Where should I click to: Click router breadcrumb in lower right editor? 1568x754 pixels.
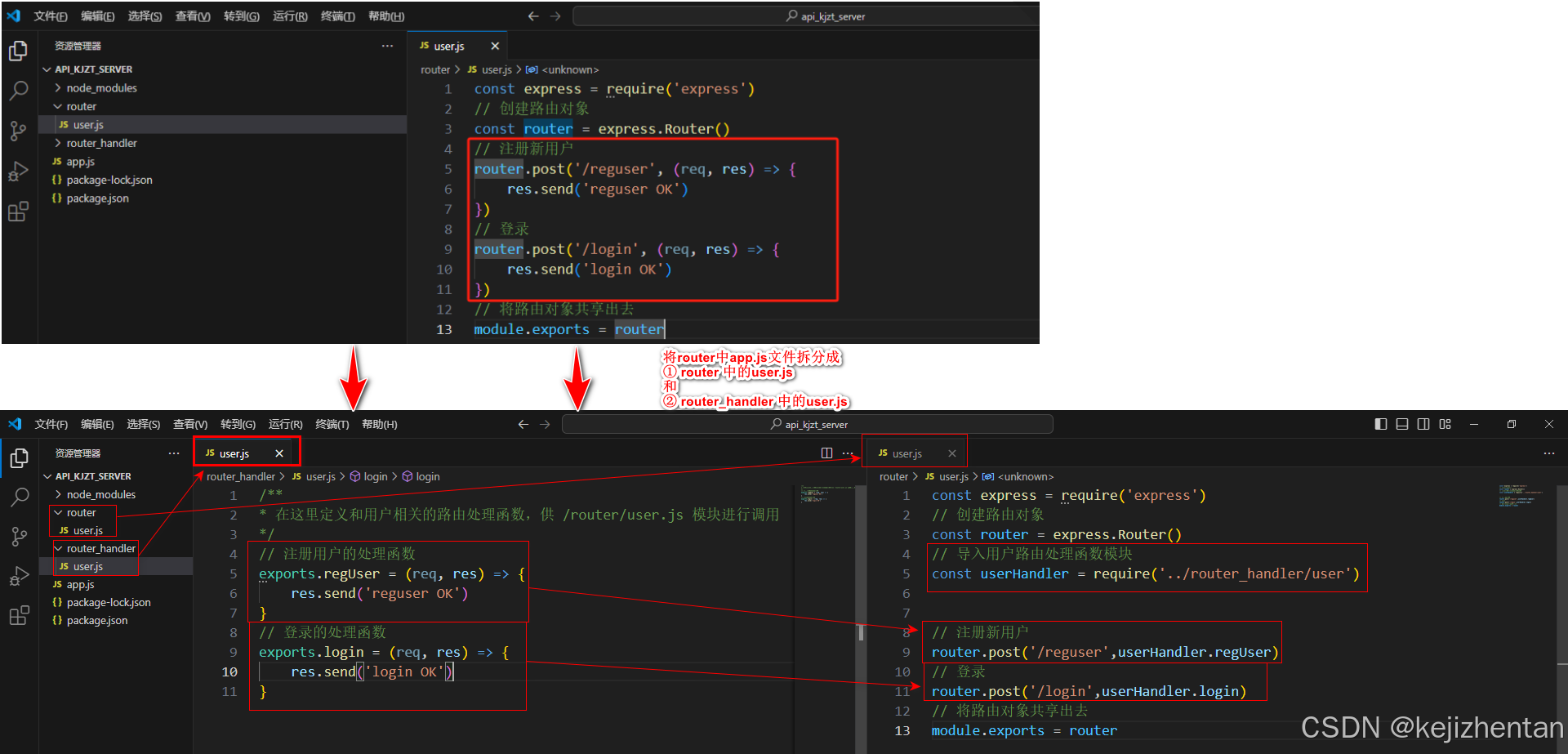(x=893, y=476)
